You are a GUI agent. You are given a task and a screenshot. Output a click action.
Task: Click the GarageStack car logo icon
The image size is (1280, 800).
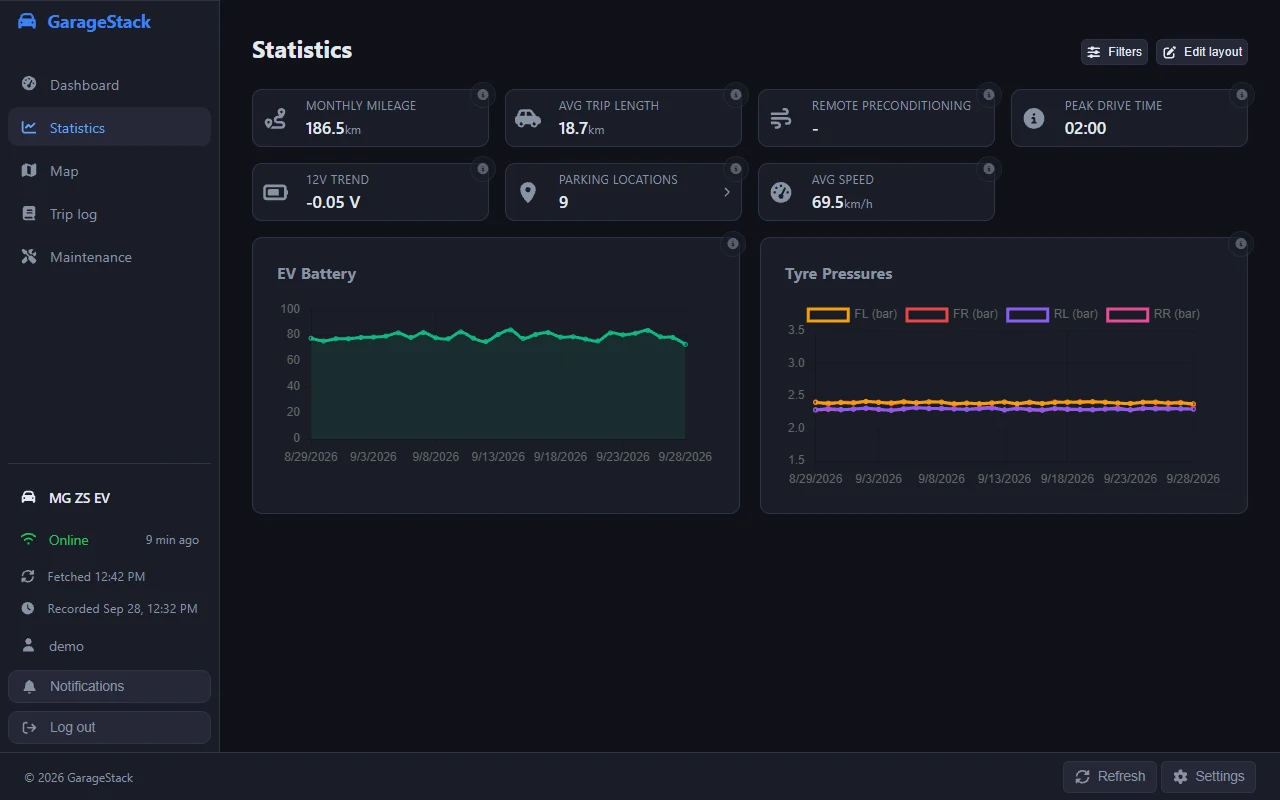pyautogui.click(x=27, y=22)
